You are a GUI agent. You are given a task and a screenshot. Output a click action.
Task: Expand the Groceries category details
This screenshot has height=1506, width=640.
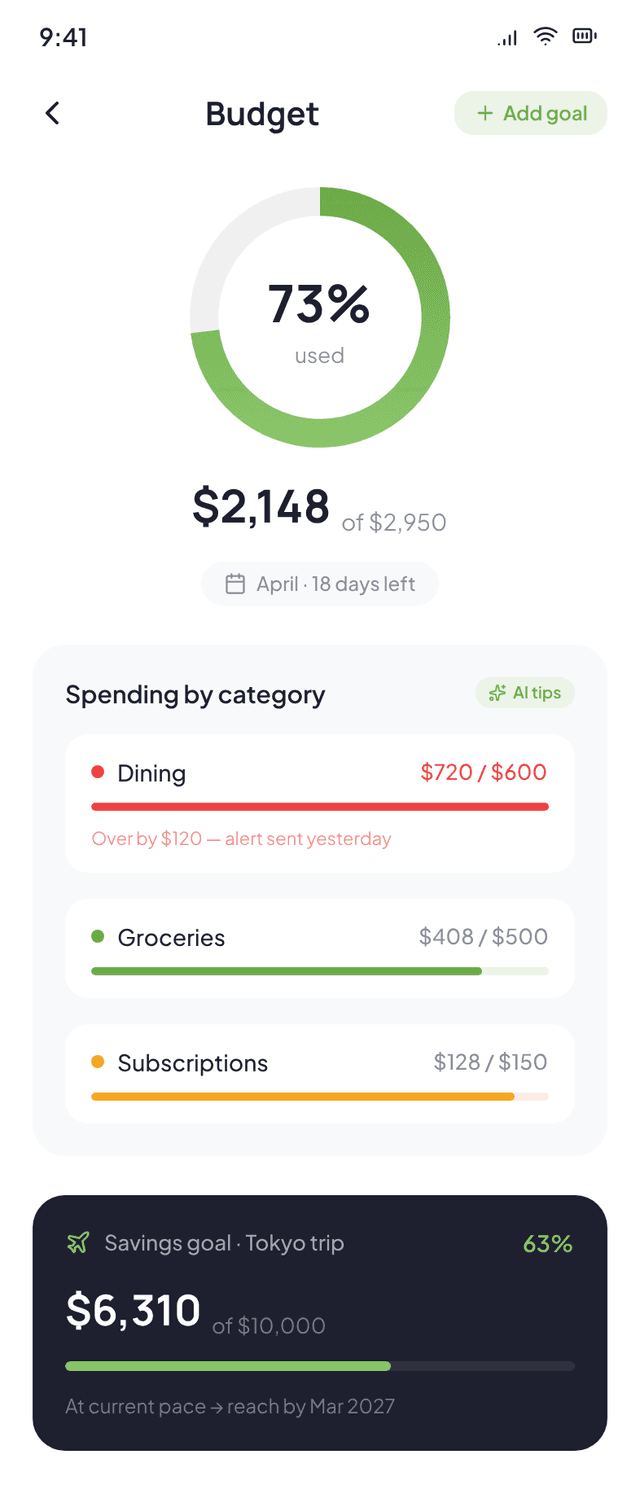[320, 948]
